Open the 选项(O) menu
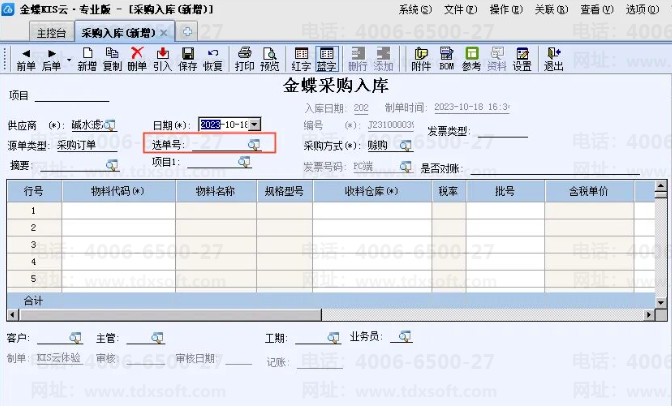672x408 pixels. (x=642, y=9)
